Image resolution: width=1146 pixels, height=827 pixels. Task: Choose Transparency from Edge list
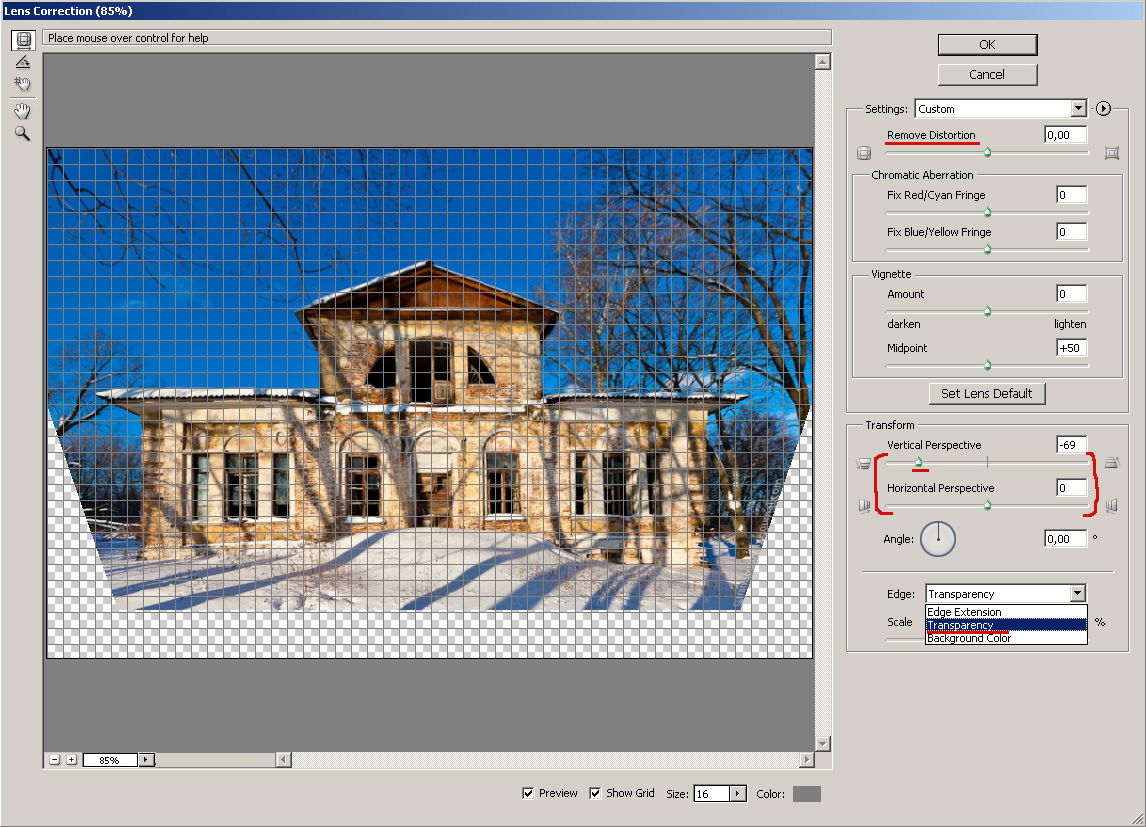pyautogui.click(x=1006, y=625)
